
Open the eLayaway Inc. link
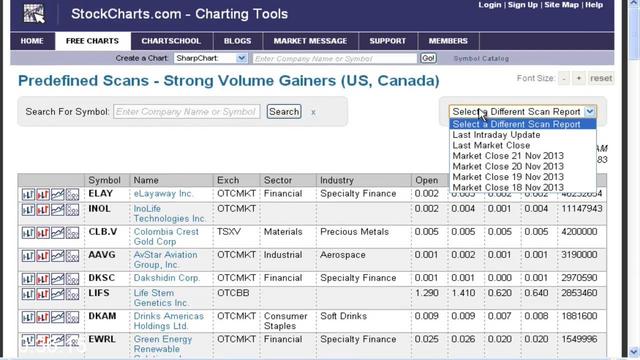coord(163,193)
